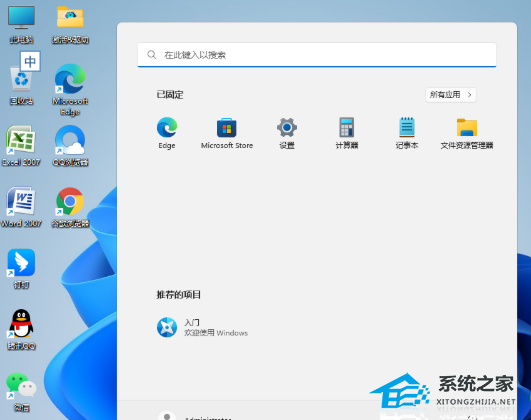Open the 设置 gear icon

point(287,132)
